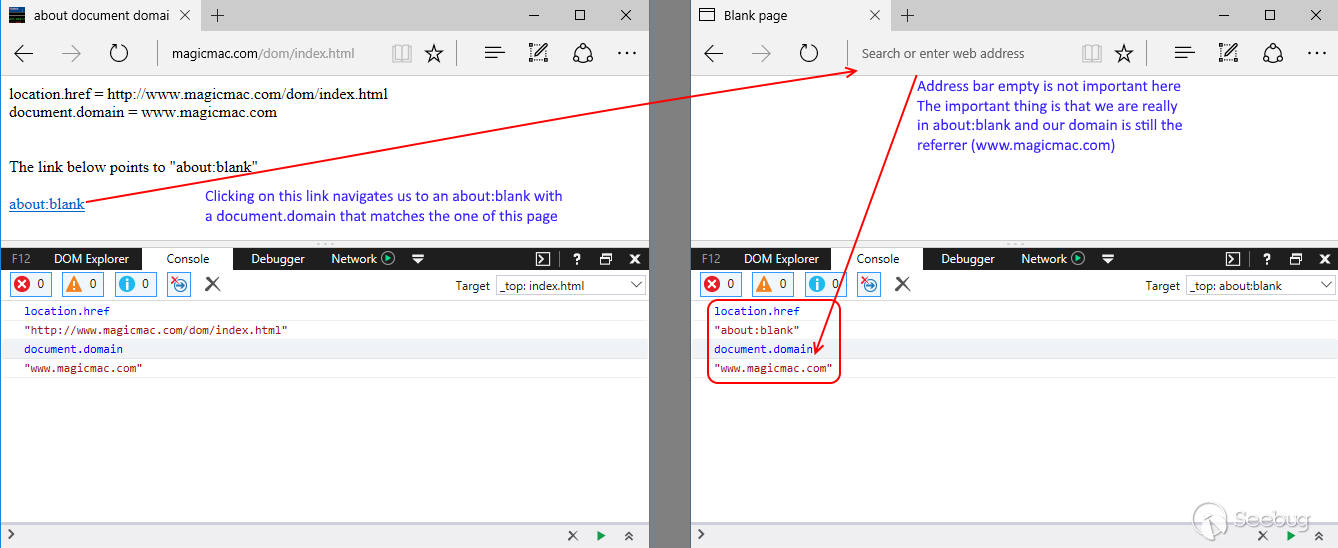The image size is (1338, 548).
Task: Click the green run script arrow in left console
Action: pos(601,536)
